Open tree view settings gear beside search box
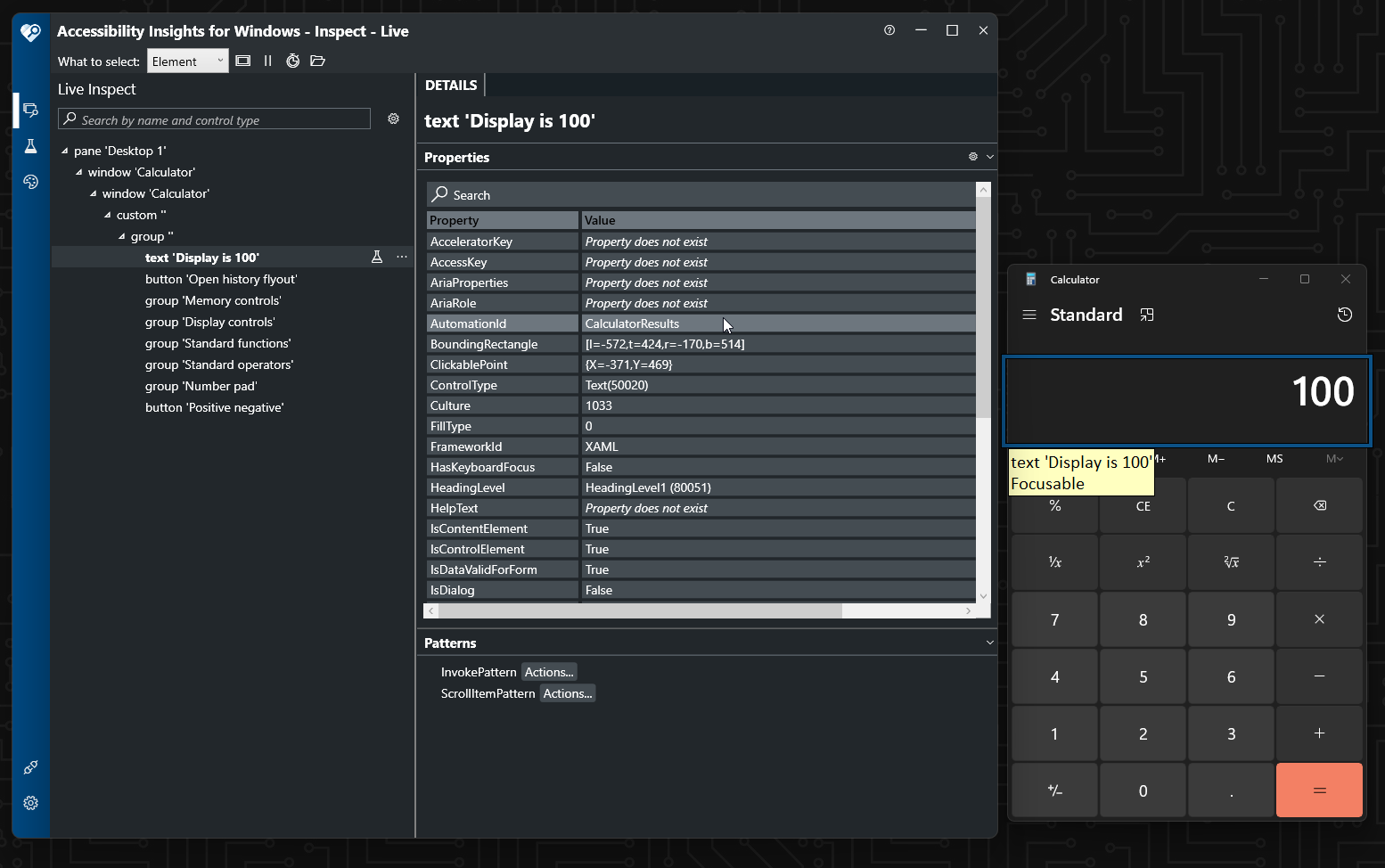The width and height of the screenshot is (1385, 868). point(393,119)
